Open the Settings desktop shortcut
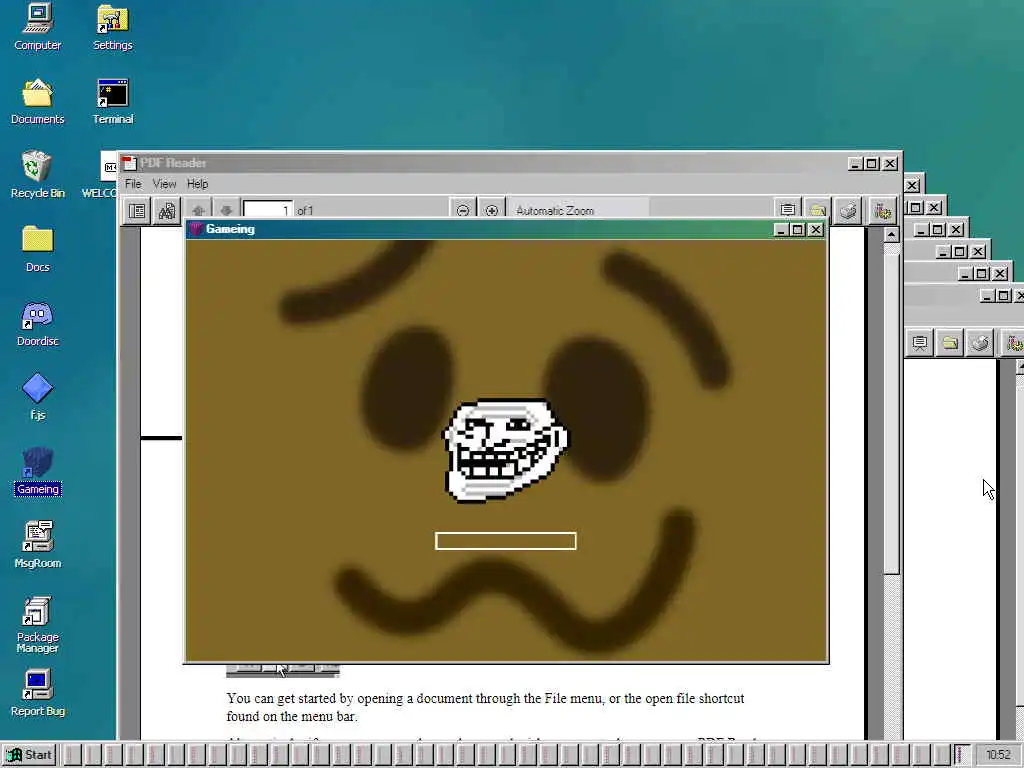The height and width of the screenshot is (768, 1024). pos(112,27)
